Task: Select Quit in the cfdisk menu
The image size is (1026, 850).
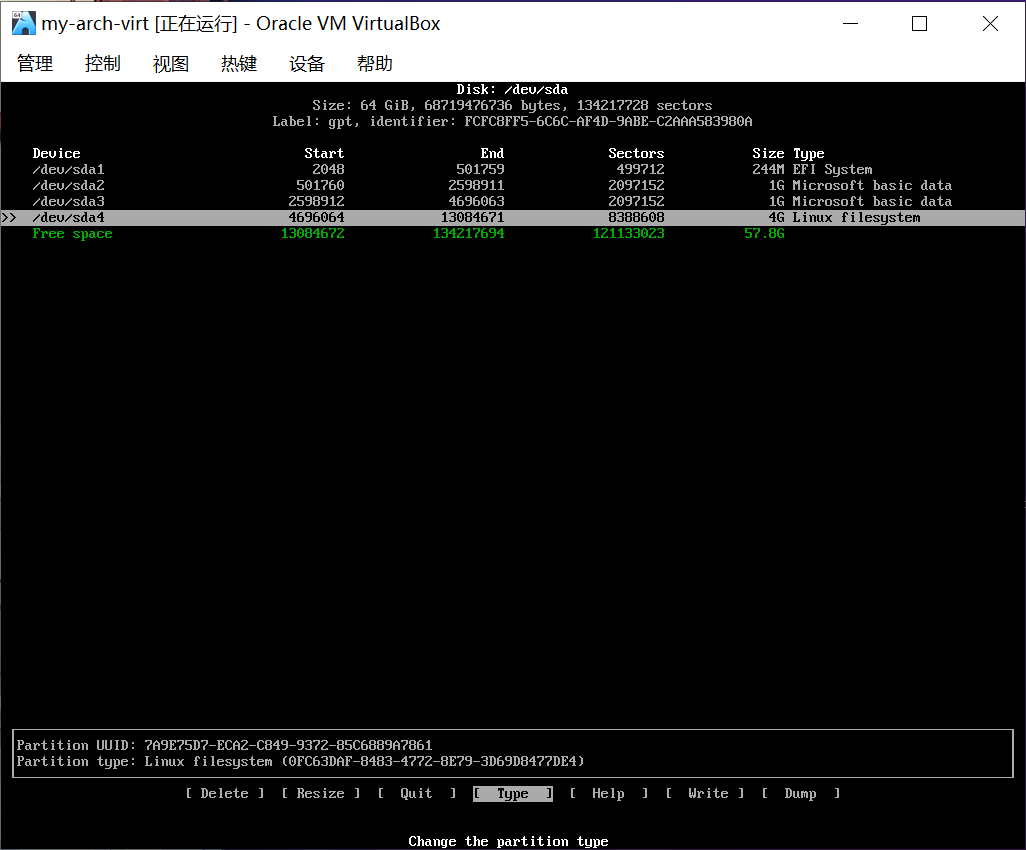Action: (x=416, y=794)
